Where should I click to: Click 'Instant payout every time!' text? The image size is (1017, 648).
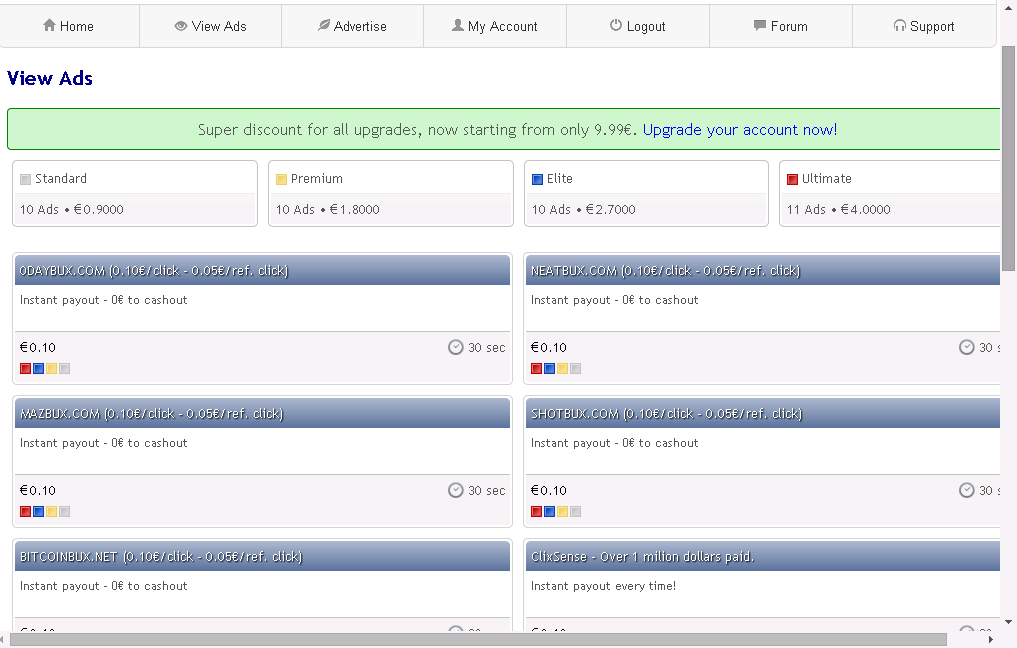click(603, 586)
